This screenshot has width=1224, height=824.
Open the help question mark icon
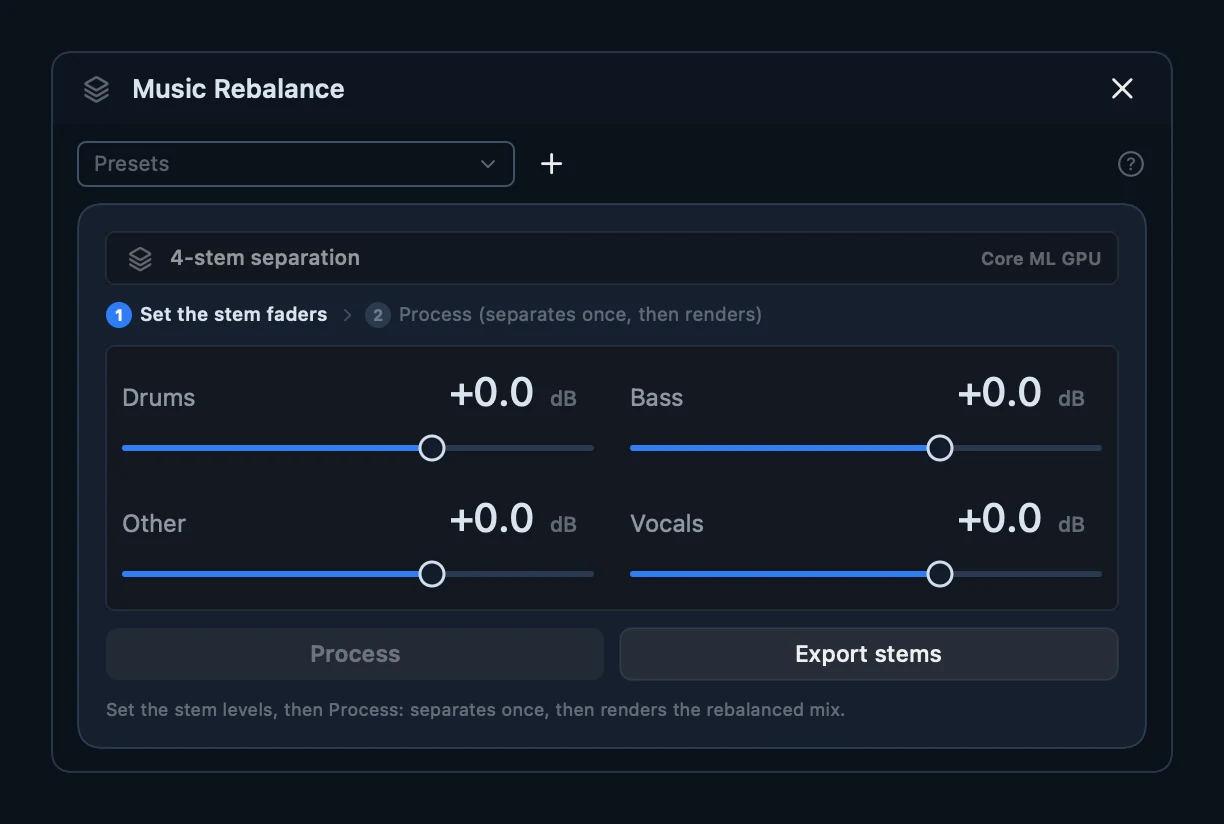(x=1130, y=164)
